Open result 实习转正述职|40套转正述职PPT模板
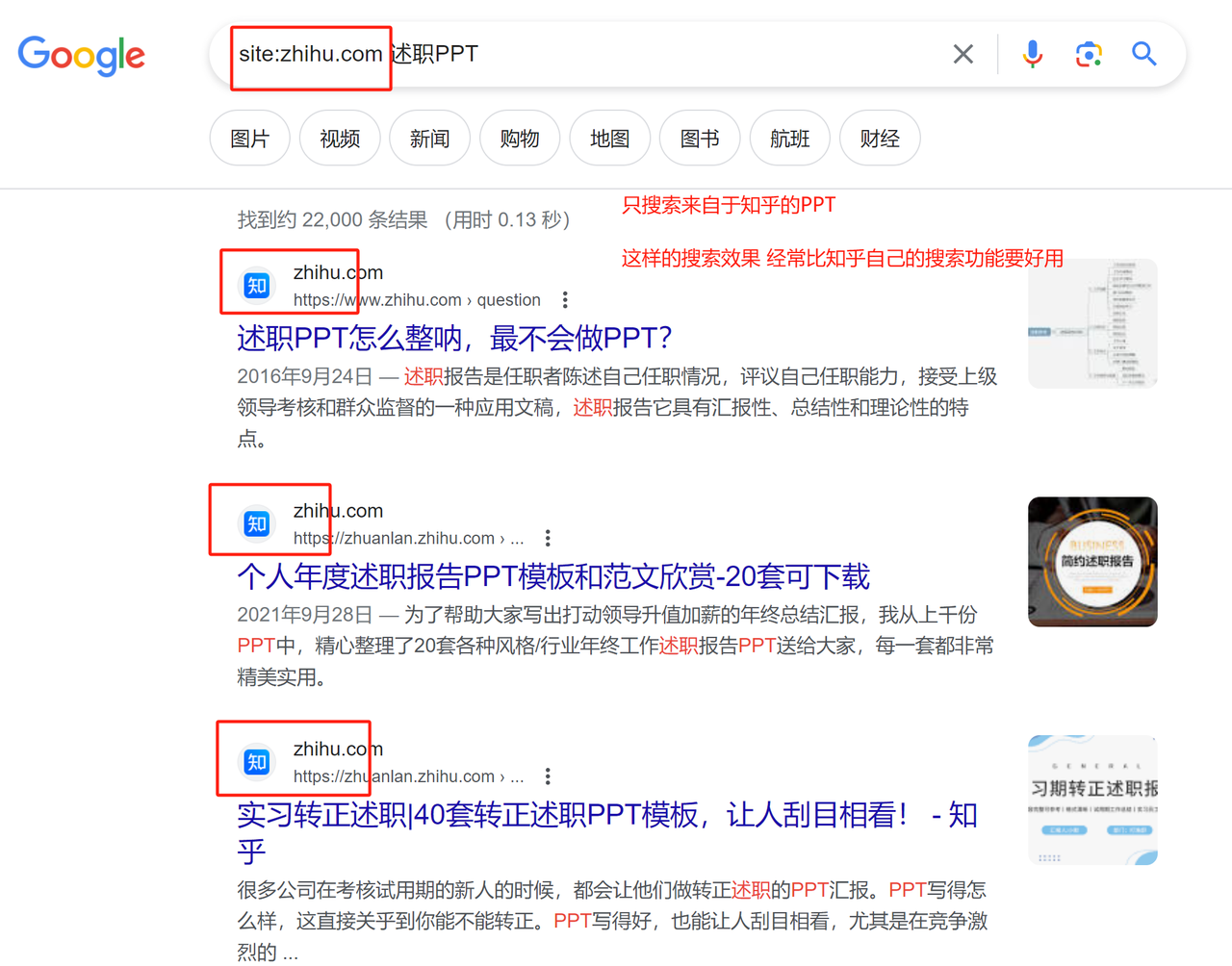 pyautogui.click(x=607, y=833)
